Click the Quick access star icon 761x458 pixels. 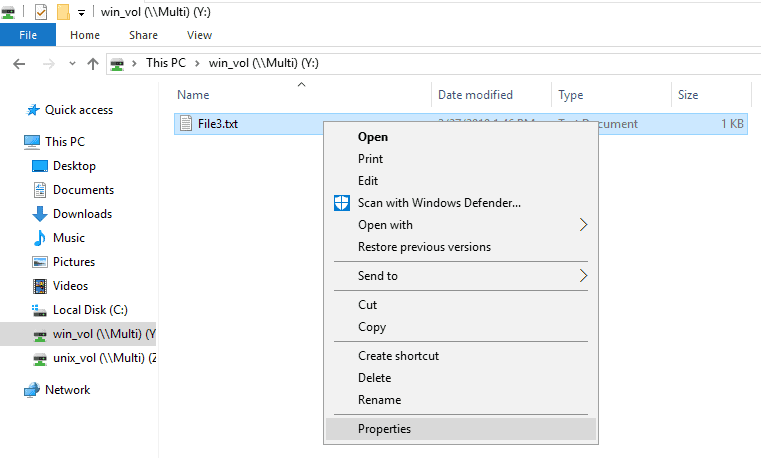tap(33, 110)
